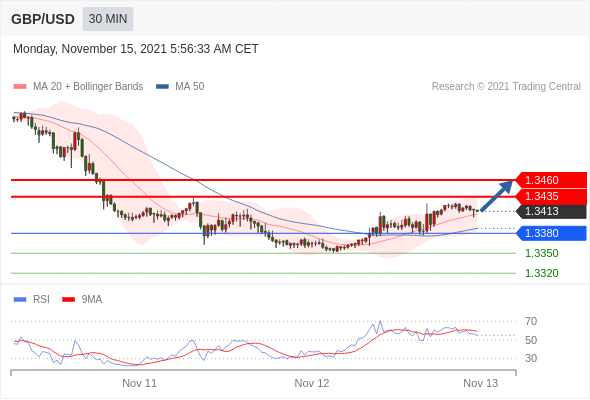Viewport: 590px width, 400px height.
Task: Click the MA 20 Bollinger Bands legend swatch
Action: tap(20, 87)
